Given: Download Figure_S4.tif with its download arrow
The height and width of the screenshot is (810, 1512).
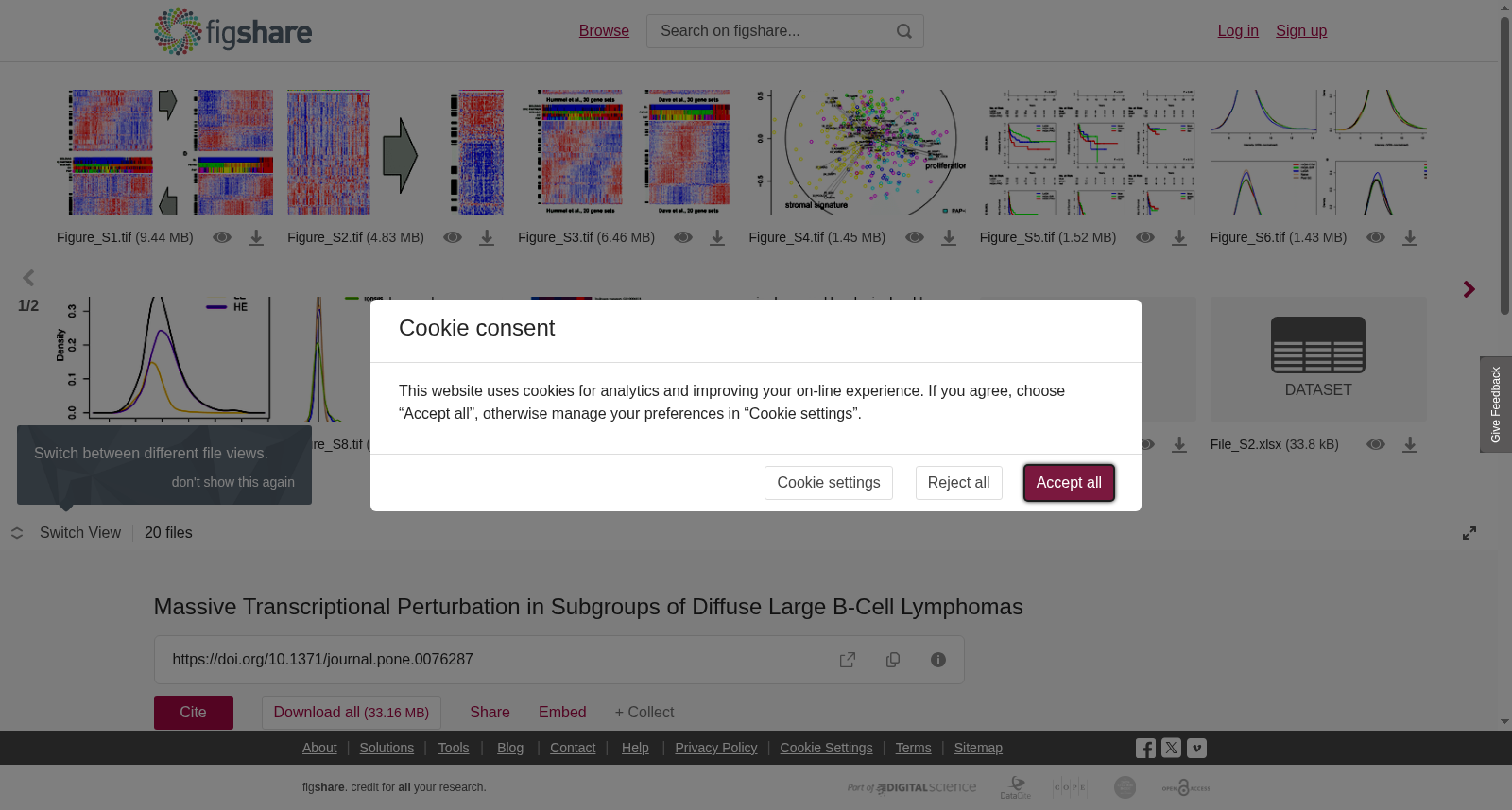Looking at the screenshot, I should pyautogui.click(x=949, y=238).
